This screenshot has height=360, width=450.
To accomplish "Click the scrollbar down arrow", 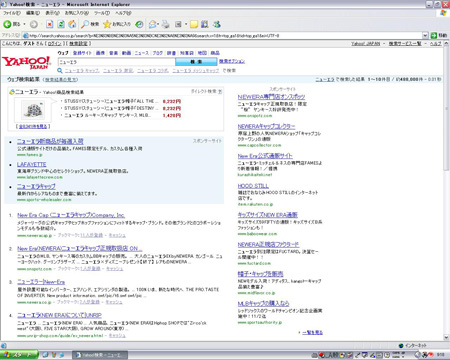I will point(446,337).
